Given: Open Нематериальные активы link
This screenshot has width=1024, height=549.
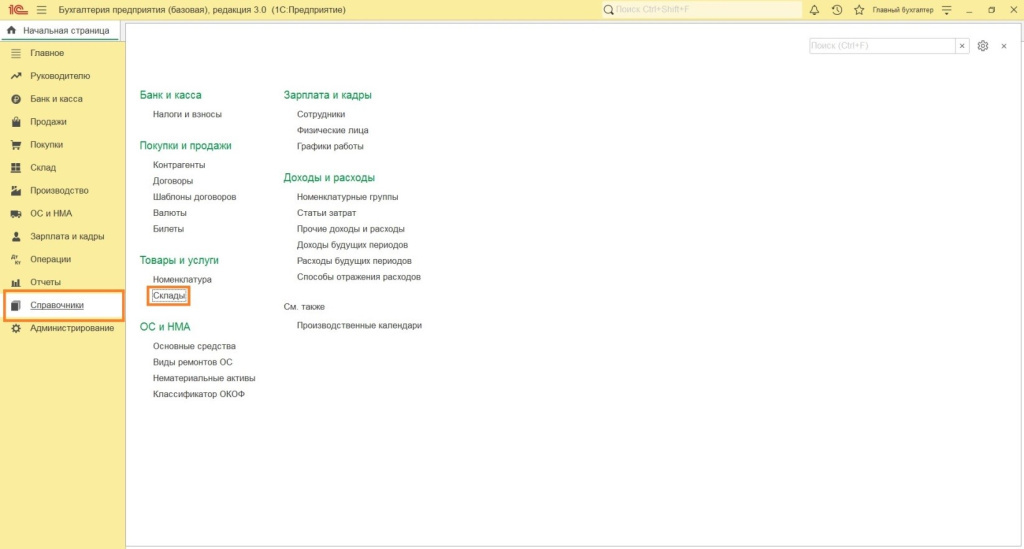Looking at the screenshot, I should [204, 378].
